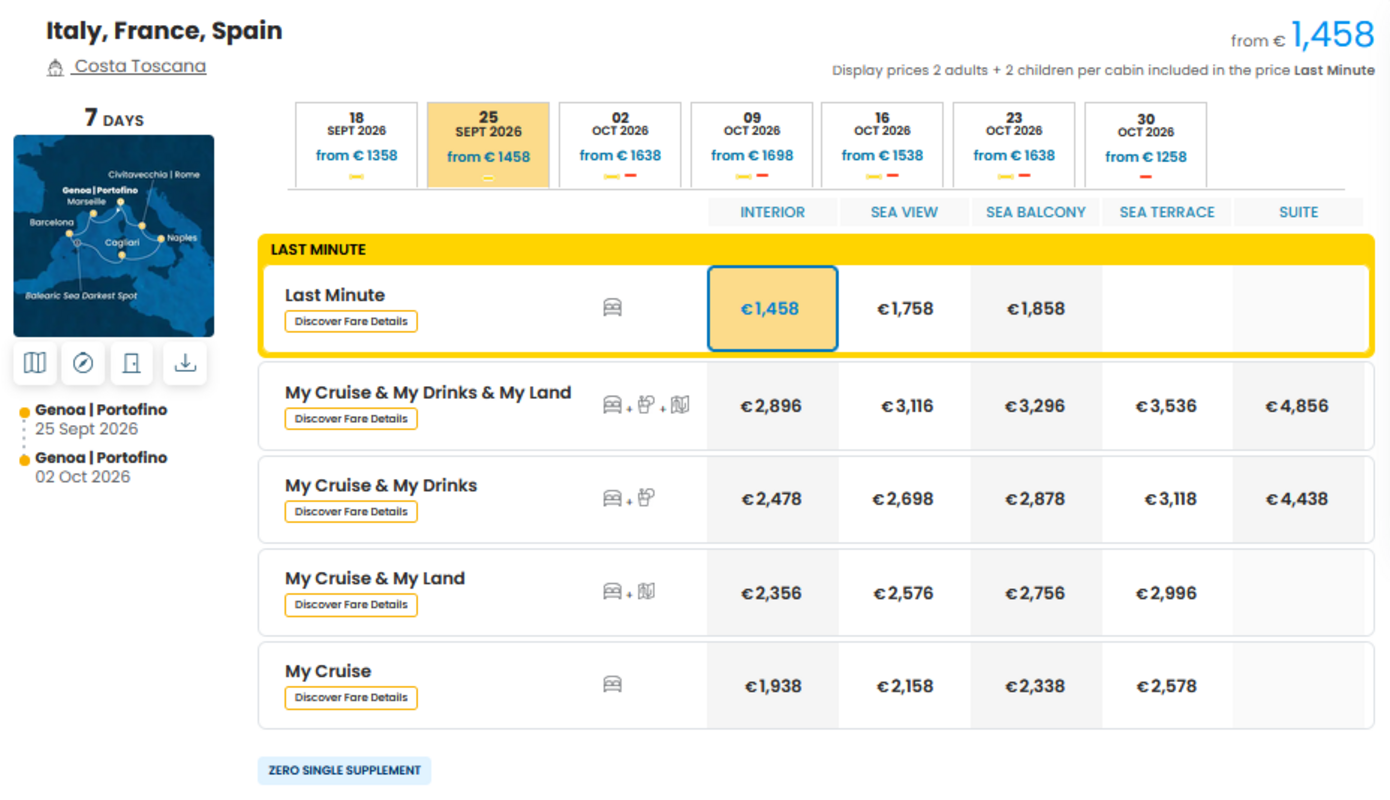
Task: Discover Fare Details for My Cruise & My Drinks
Action: [x=351, y=512]
